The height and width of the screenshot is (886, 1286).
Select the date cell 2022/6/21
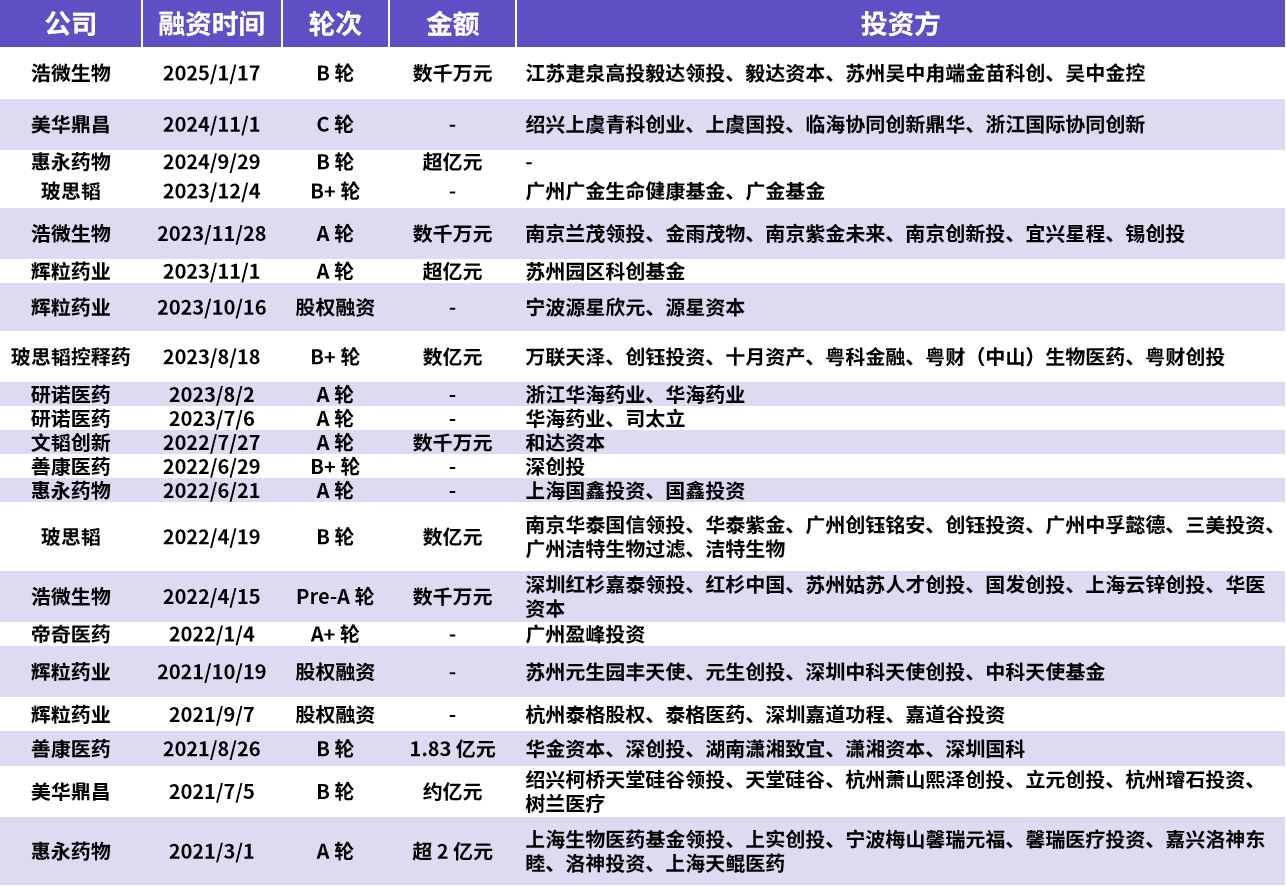click(x=211, y=491)
